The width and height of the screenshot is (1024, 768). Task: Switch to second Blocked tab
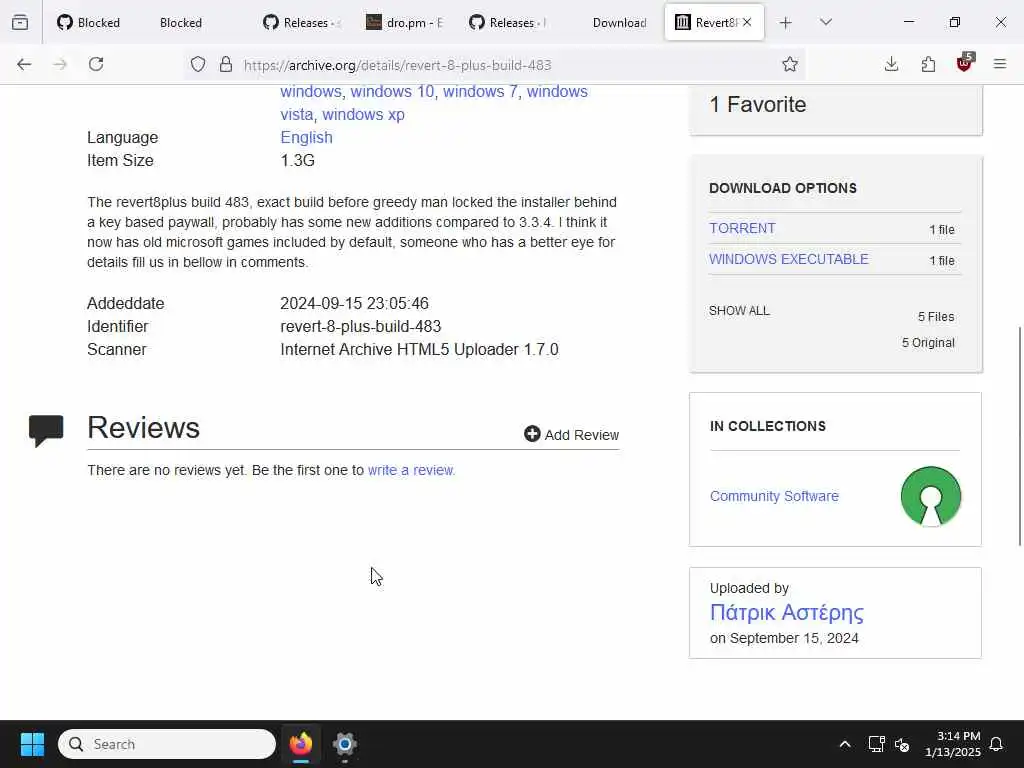(181, 22)
